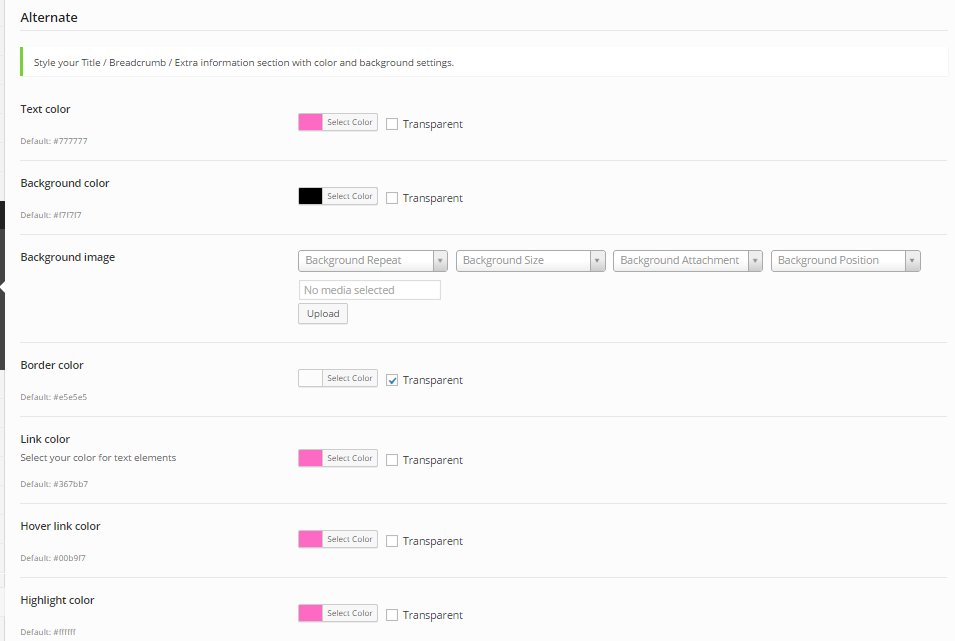Tick Transparent for Hover link color
The width and height of the screenshot is (955, 641).
tap(392, 541)
